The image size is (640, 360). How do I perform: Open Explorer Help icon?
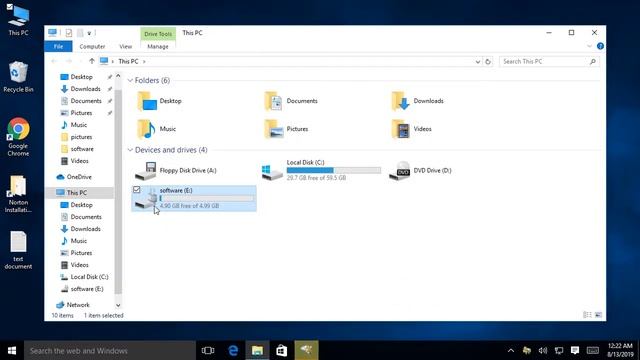click(600, 46)
